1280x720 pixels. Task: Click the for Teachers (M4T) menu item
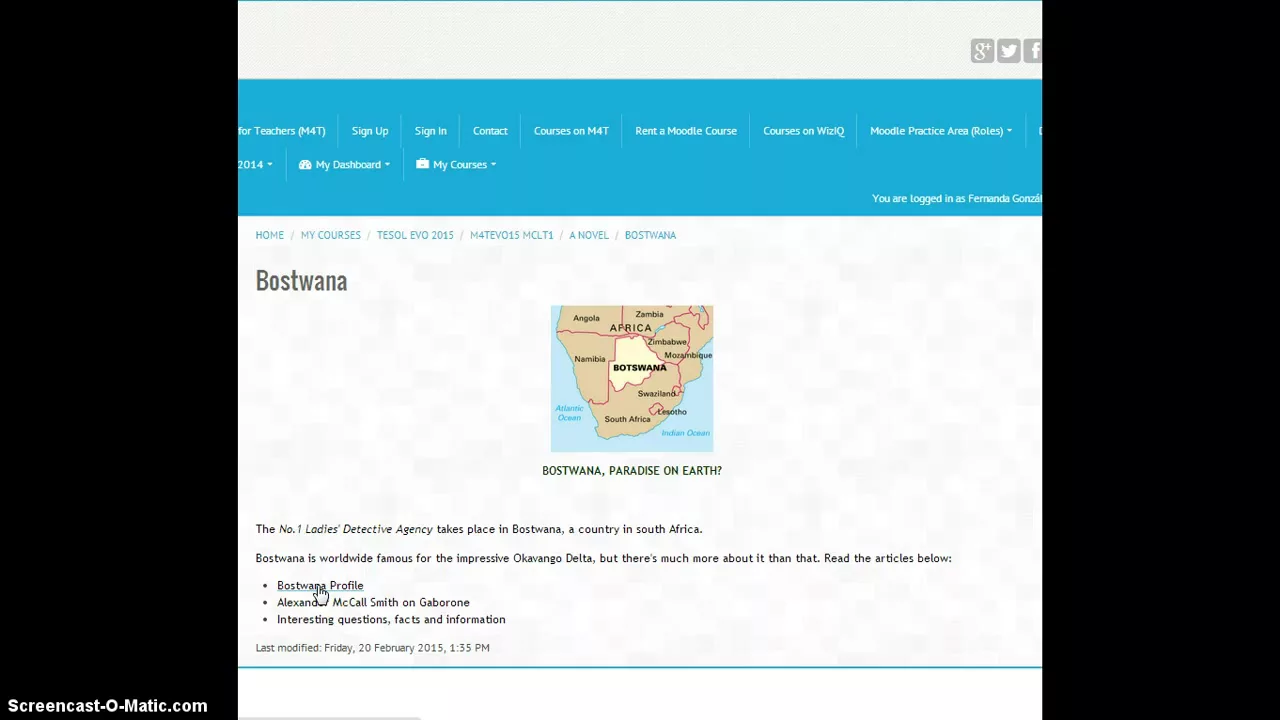tap(282, 131)
